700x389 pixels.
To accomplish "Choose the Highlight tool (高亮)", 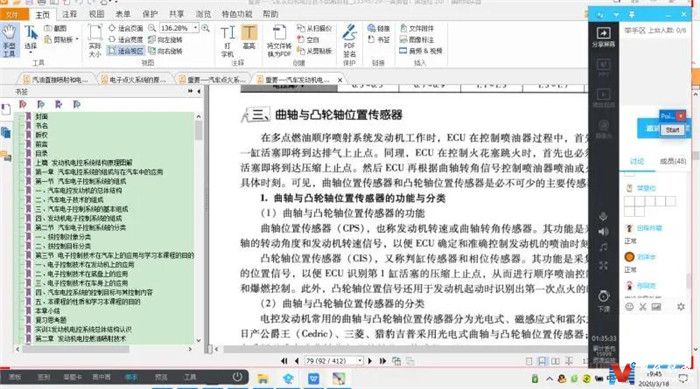I will [x=249, y=37].
